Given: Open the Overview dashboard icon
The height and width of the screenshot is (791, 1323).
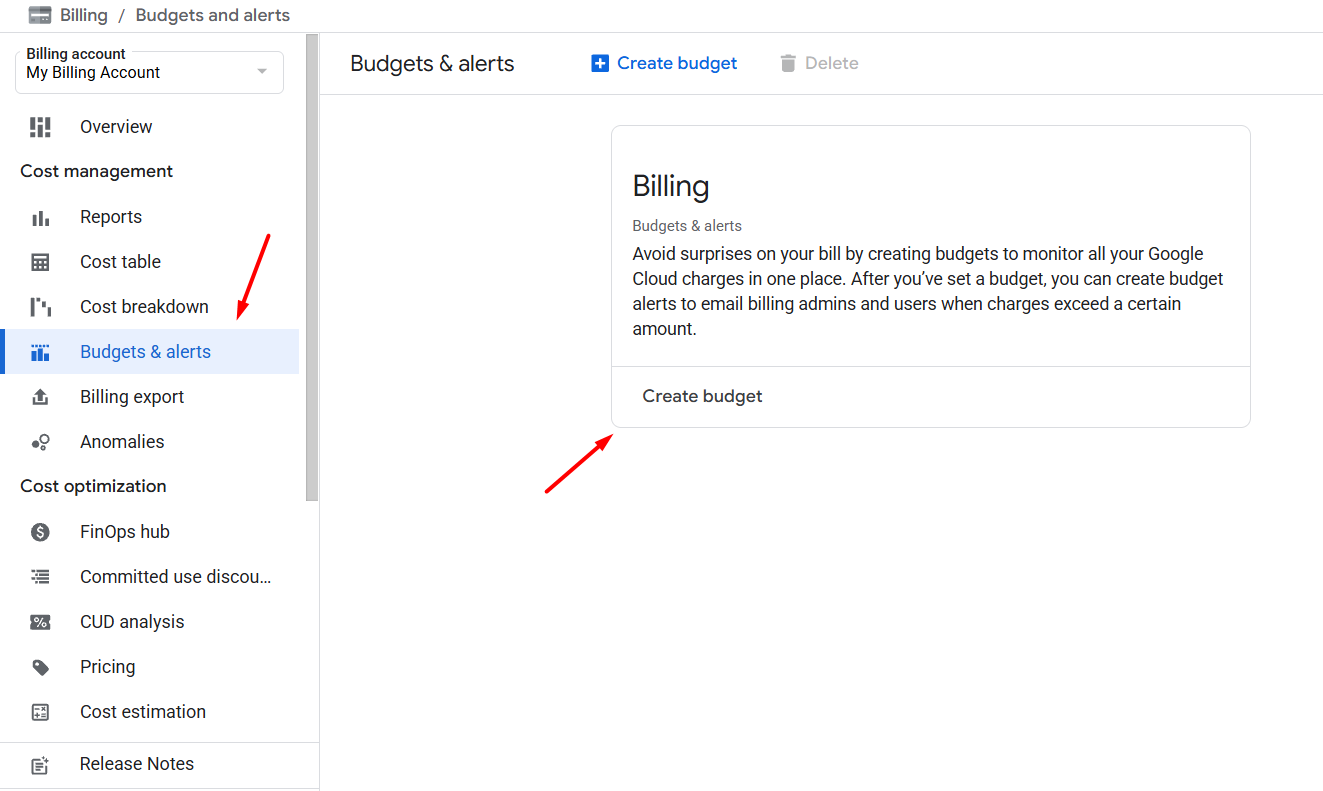Looking at the screenshot, I should [39, 126].
